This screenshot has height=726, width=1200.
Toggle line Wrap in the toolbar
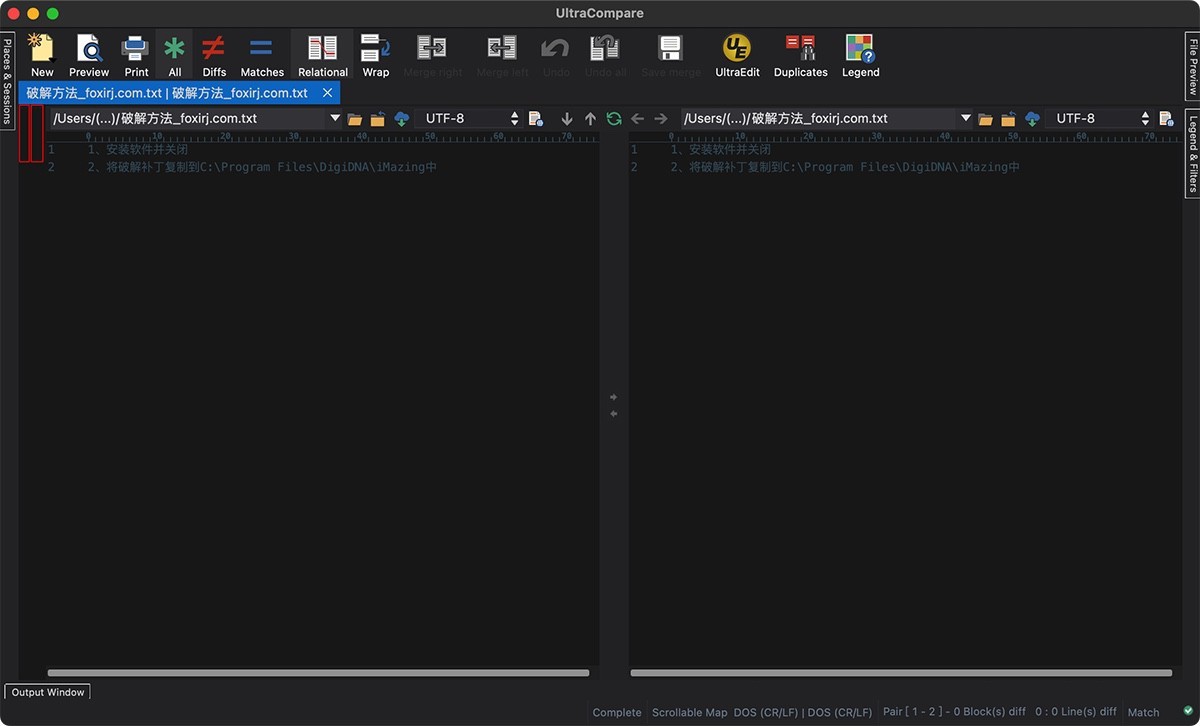[x=376, y=55]
